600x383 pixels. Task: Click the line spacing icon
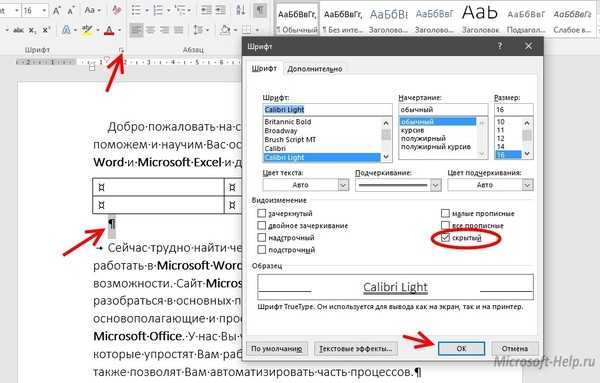click(x=198, y=30)
